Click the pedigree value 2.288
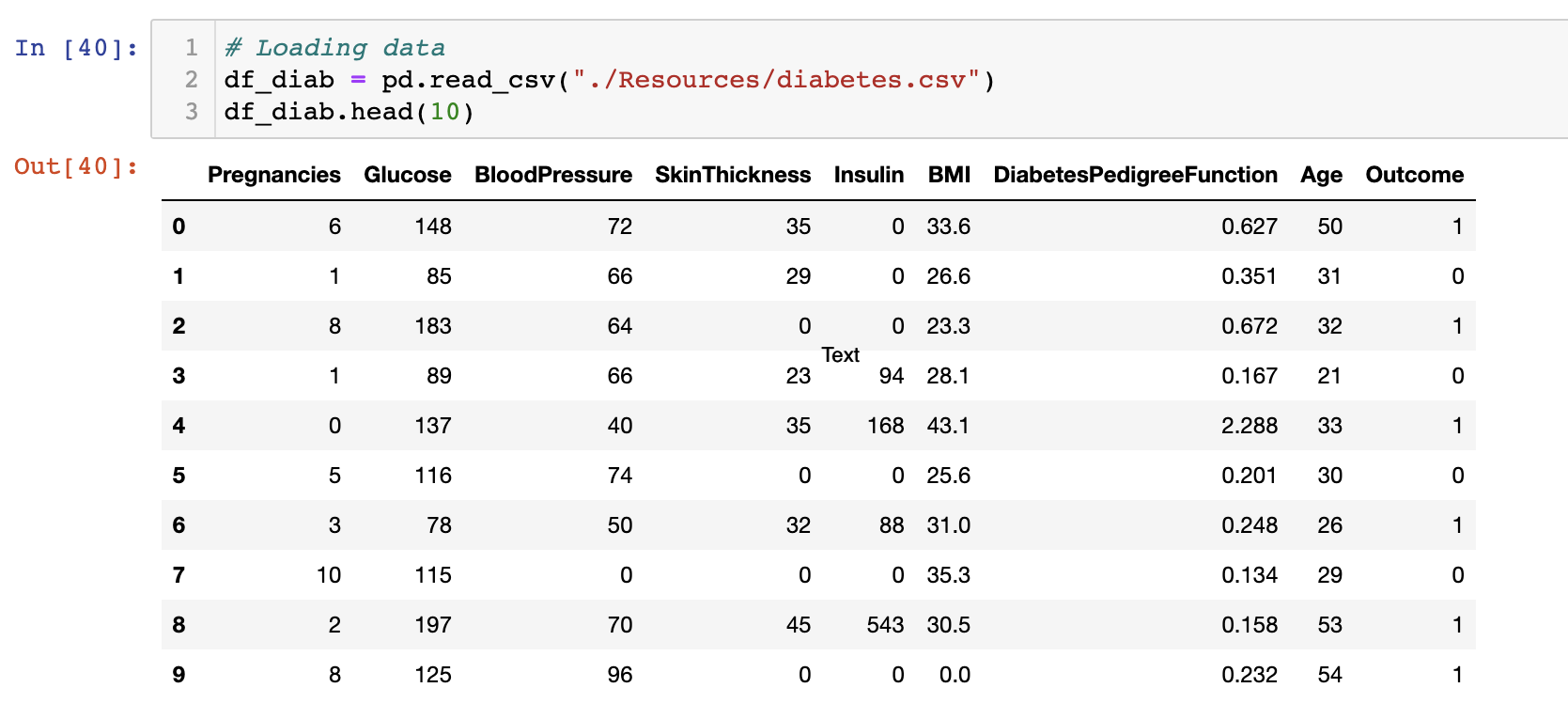Image resolution: width=1568 pixels, height=719 pixels. [x=1249, y=426]
